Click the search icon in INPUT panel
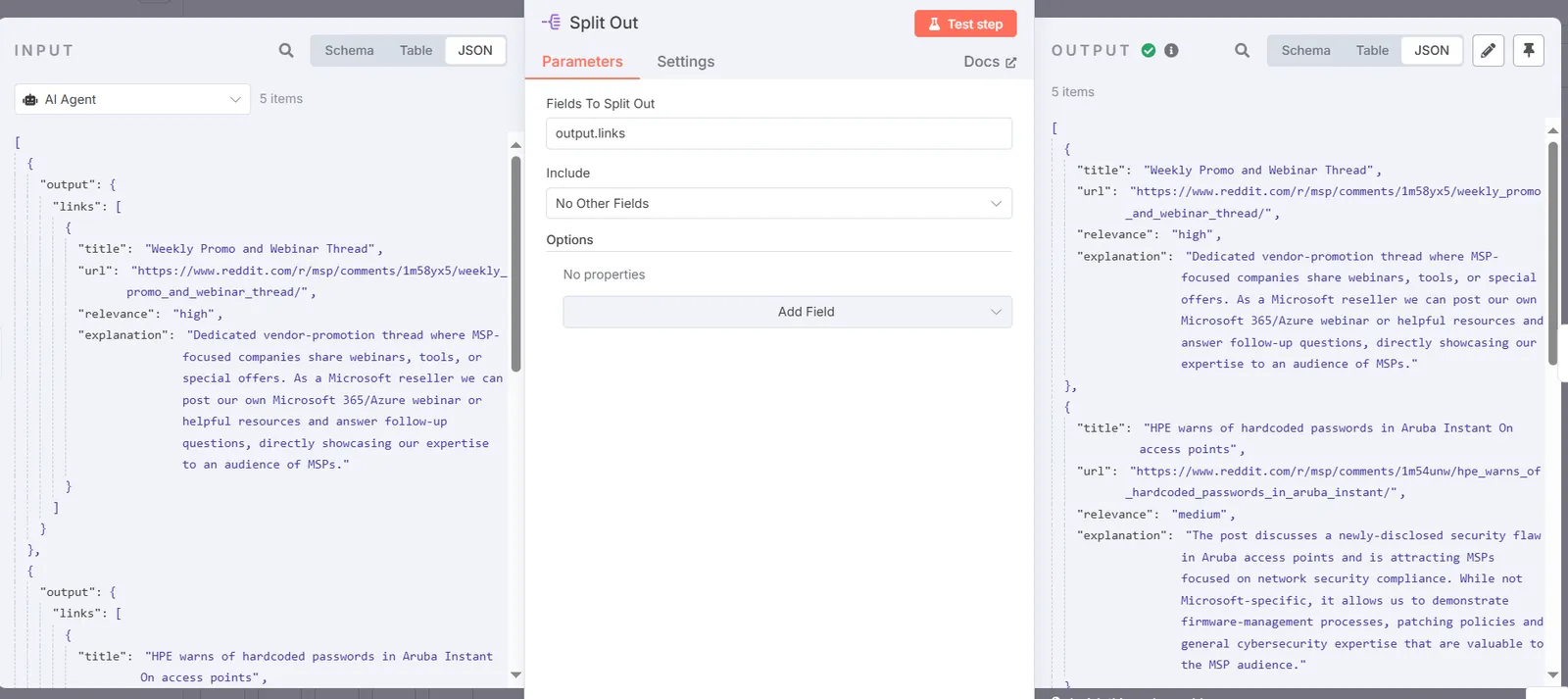 point(286,50)
